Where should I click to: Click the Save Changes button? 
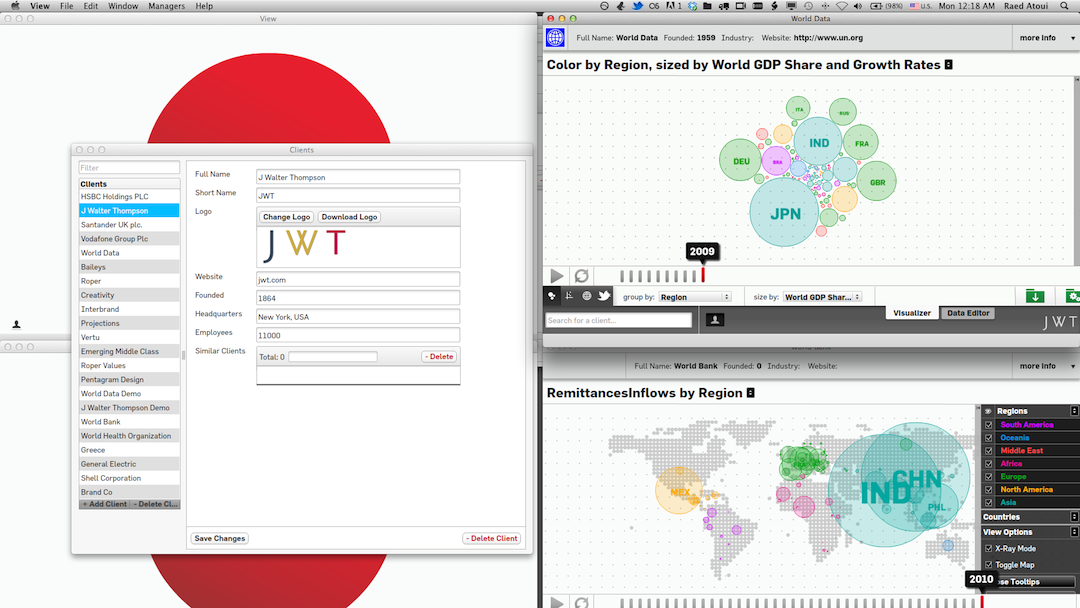tap(219, 538)
